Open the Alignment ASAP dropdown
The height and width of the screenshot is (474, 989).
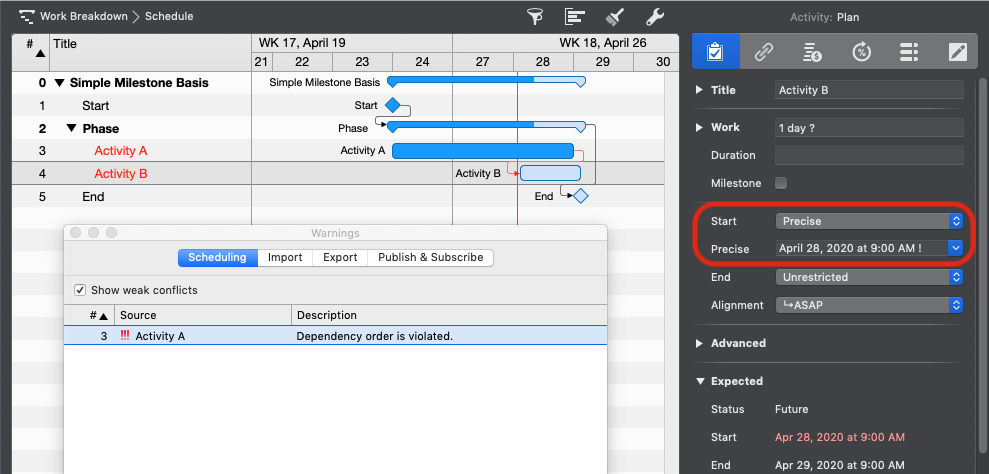coord(868,305)
